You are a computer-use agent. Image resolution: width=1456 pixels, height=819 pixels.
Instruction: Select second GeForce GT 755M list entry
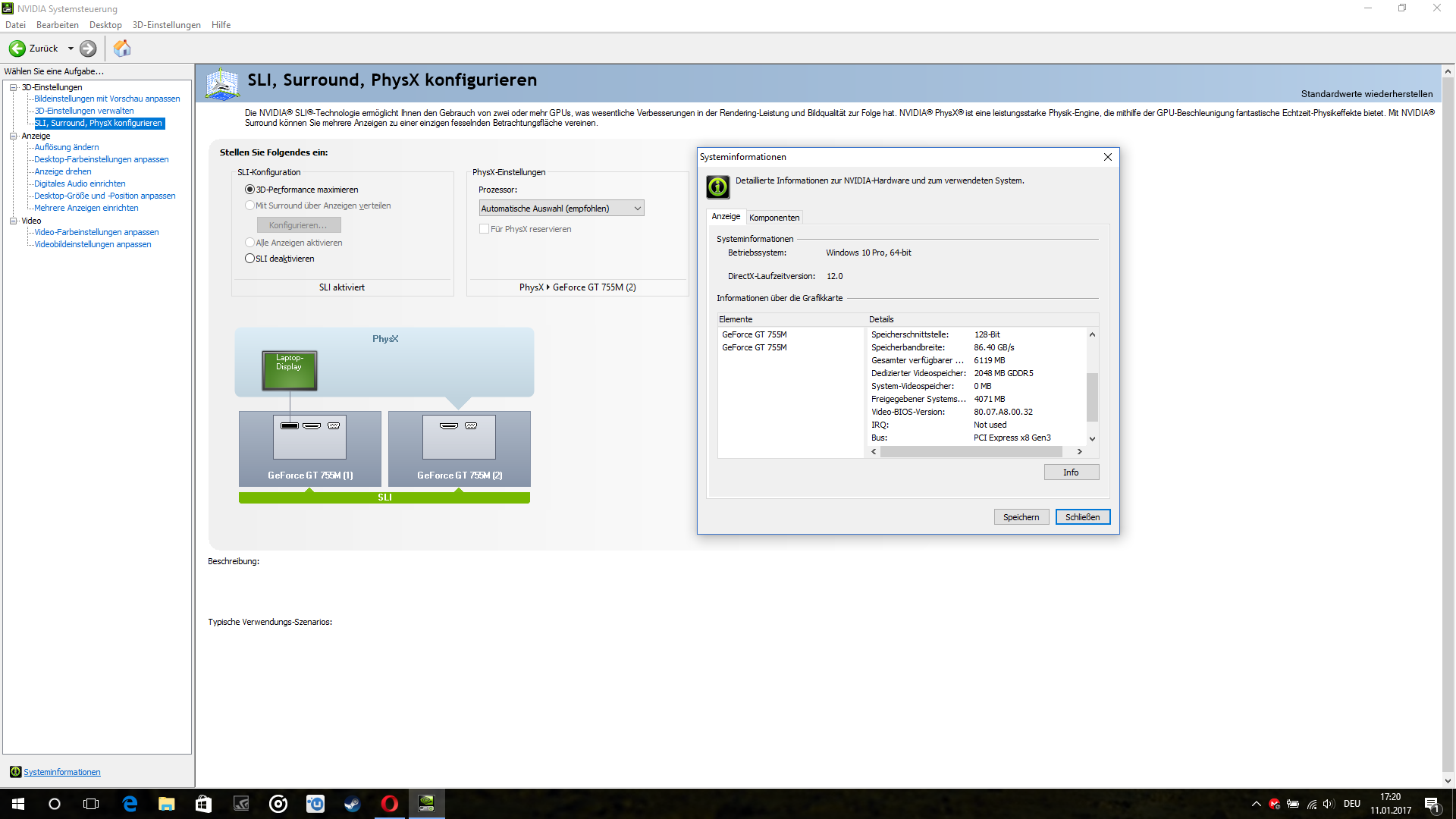click(x=754, y=347)
